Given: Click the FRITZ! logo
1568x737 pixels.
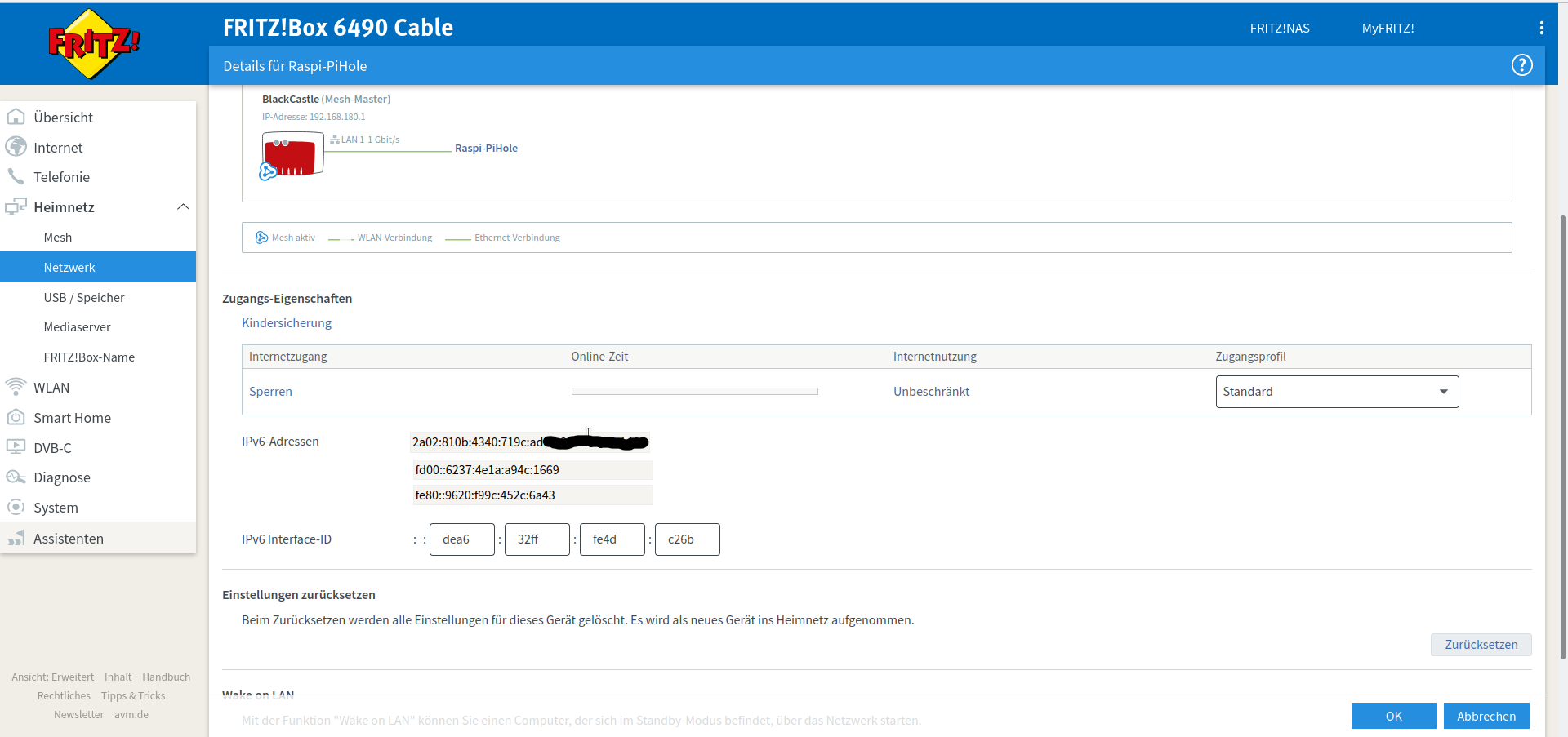Looking at the screenshot, I should pyautogui.click(x=94, y=44).
